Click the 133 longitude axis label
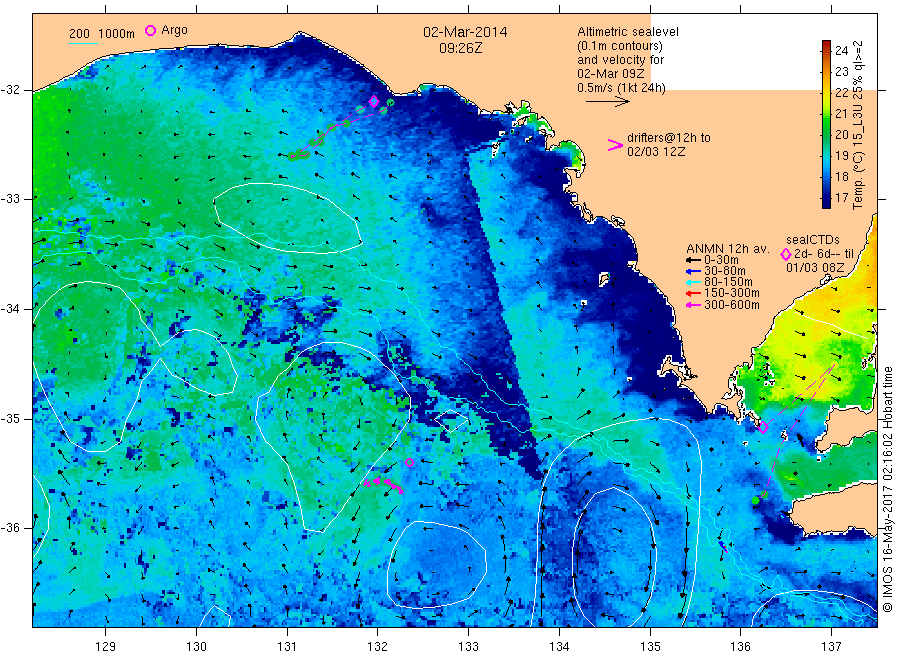The width and height of the screenshot is (900, 660). pyautogui.click(x=468, y=647)
